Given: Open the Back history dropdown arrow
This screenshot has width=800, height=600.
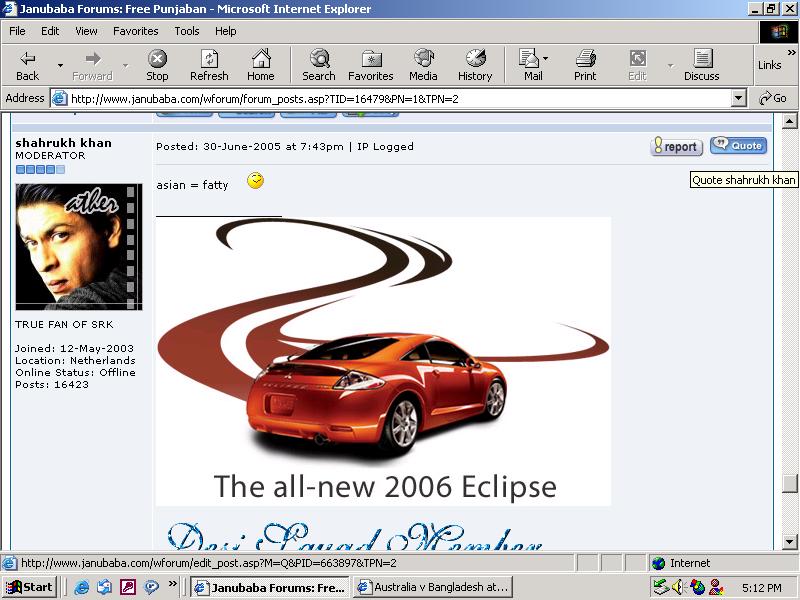Looking at the screenshot, I should click(60, 65).
